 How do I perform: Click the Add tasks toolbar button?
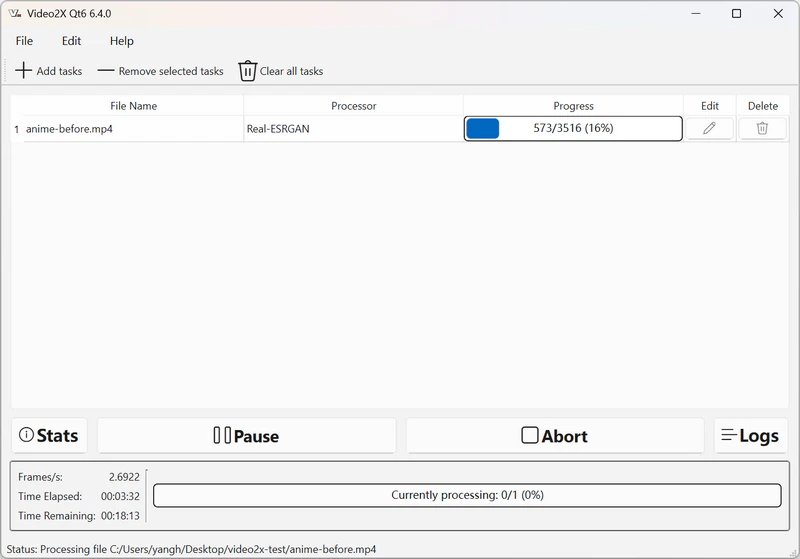[x=49, y=71]
